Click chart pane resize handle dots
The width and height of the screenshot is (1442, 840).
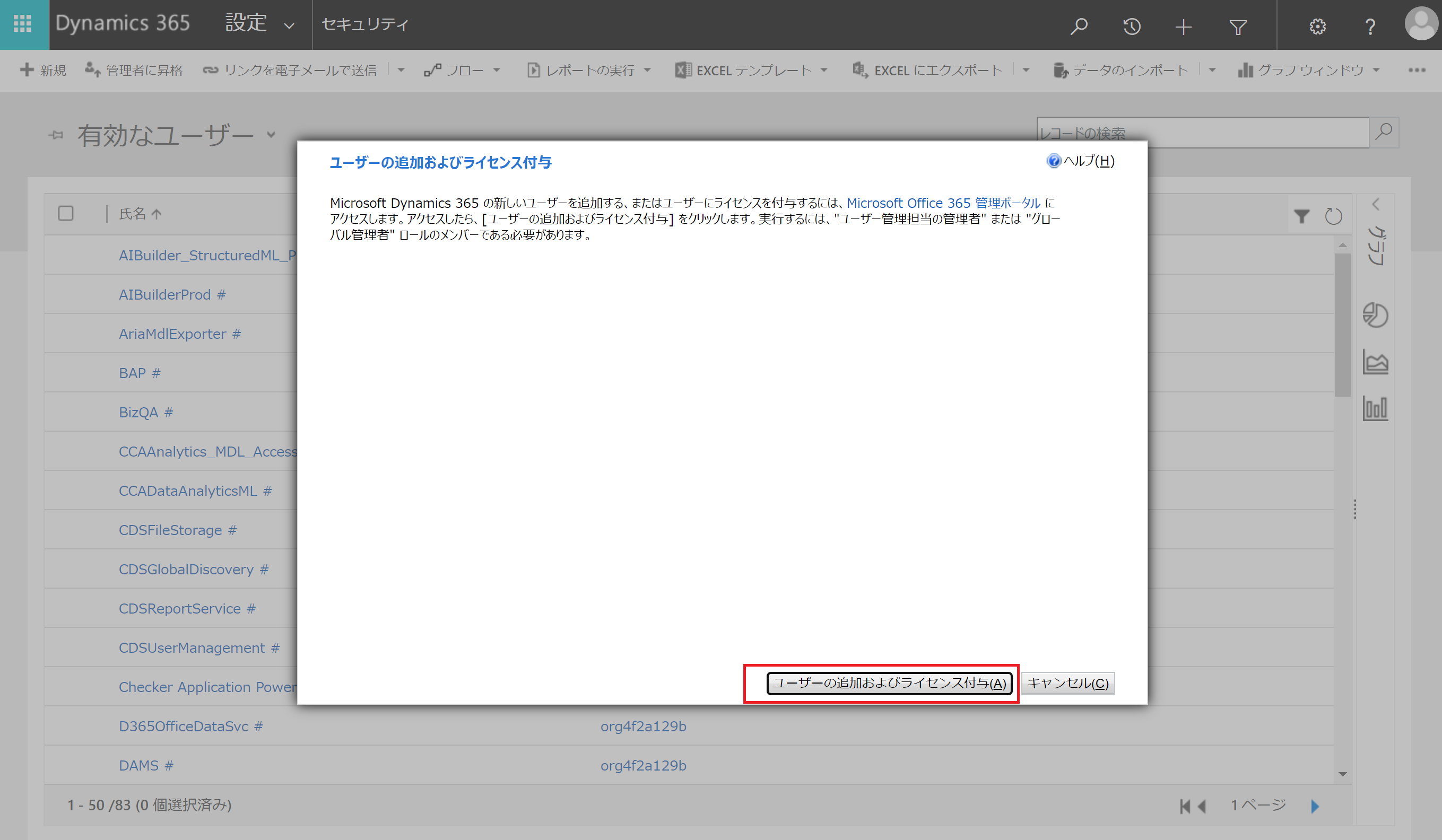pyautogui.click(x=1354, y=509)
